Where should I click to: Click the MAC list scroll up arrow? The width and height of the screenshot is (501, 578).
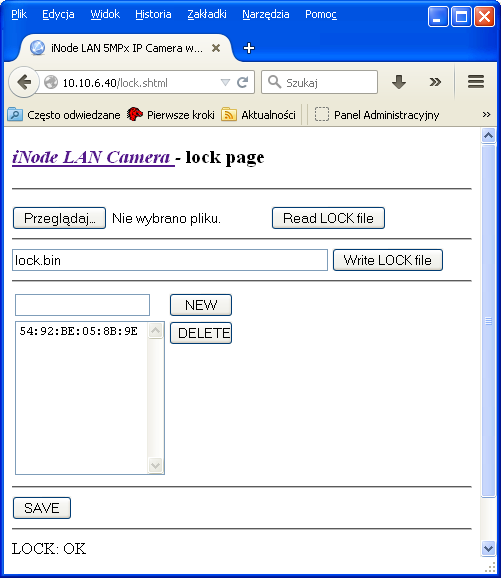[x=156, y=330]
